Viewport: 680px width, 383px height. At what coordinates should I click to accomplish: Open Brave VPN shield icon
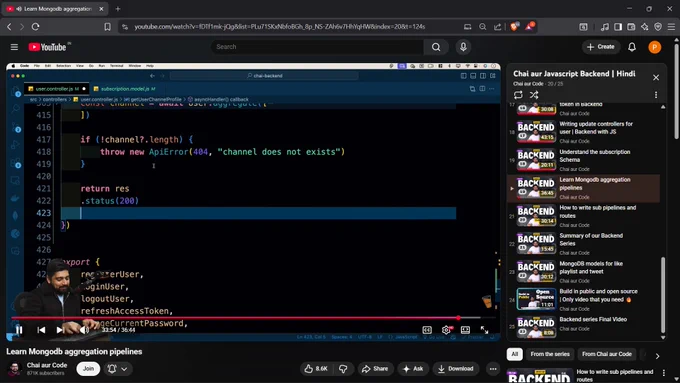coord(658,26)
